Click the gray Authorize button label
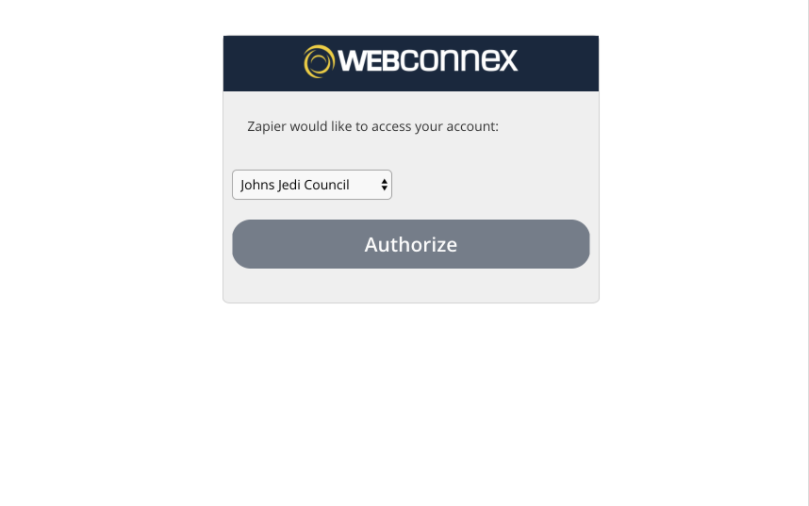809x506 pixels. 411,244
